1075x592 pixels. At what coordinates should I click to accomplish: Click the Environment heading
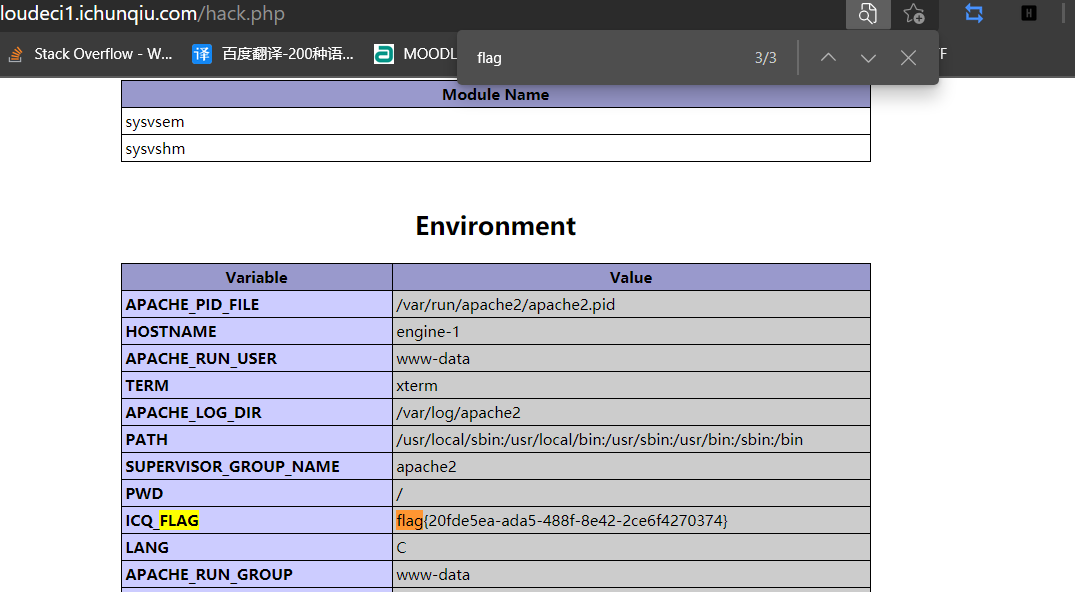(496, 226)
